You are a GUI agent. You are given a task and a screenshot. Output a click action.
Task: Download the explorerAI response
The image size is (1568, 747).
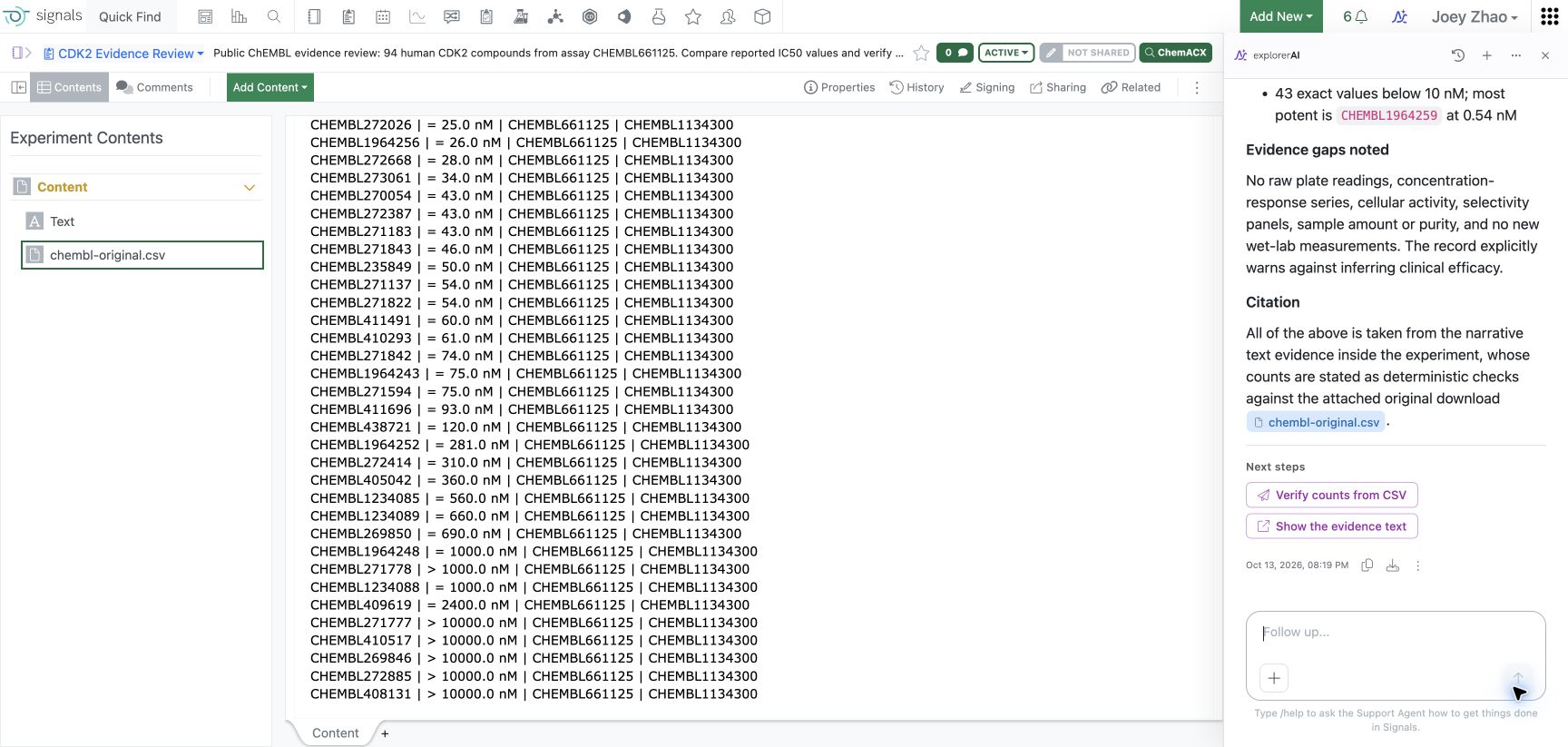coord(1393,565)
